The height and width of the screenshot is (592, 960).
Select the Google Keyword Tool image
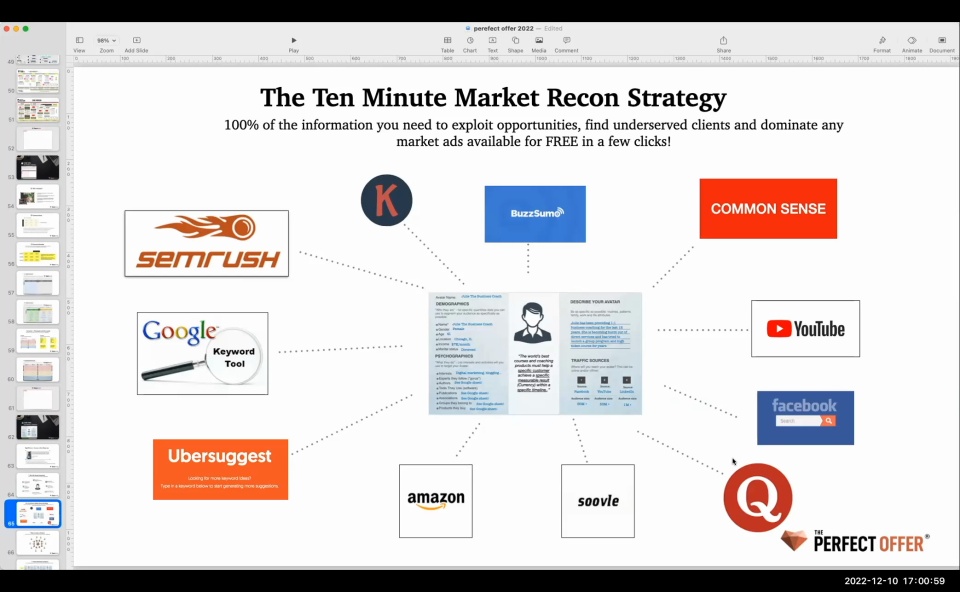tap(203, 353)
